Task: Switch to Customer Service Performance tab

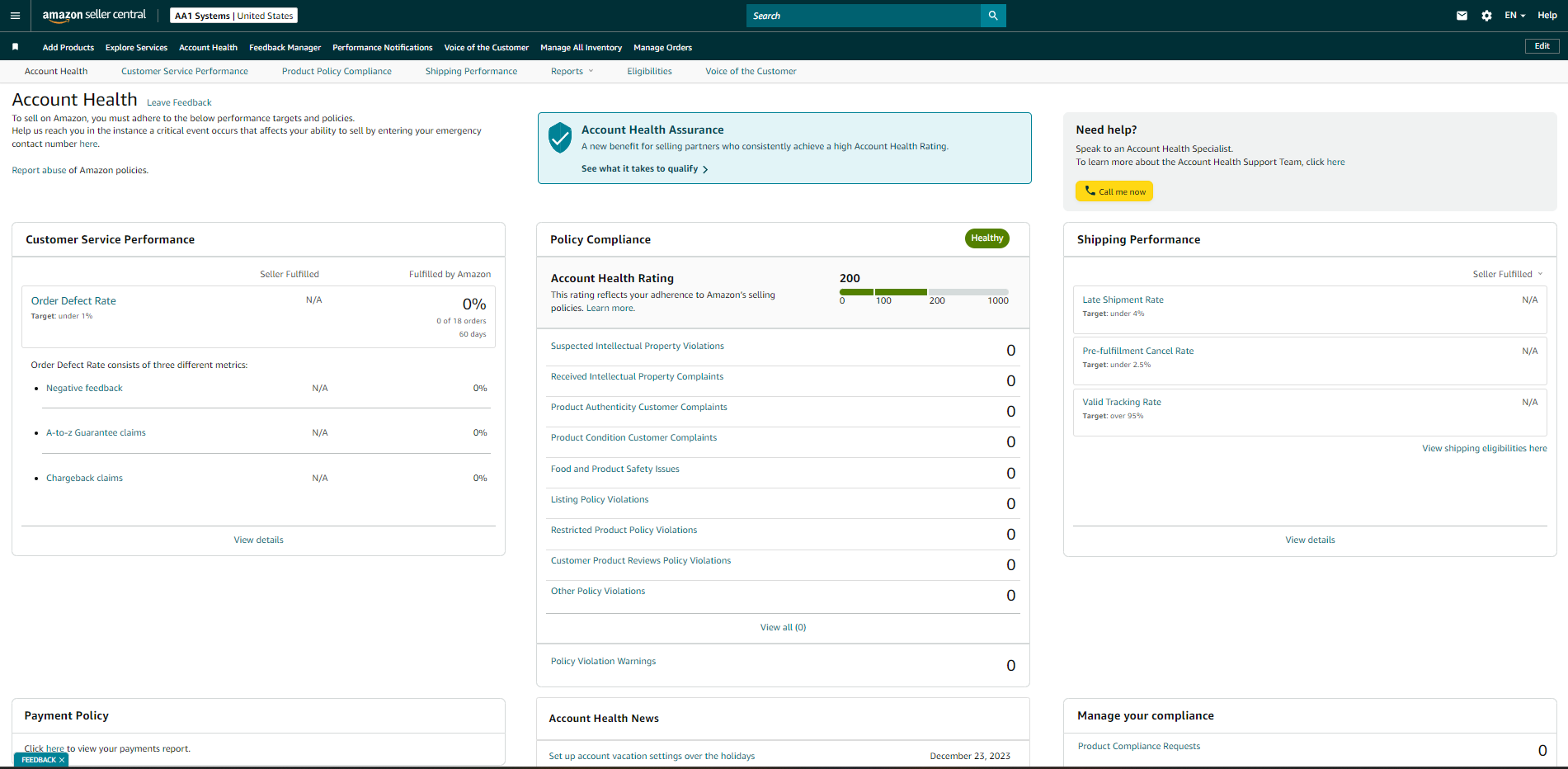Action: point(185,72)
